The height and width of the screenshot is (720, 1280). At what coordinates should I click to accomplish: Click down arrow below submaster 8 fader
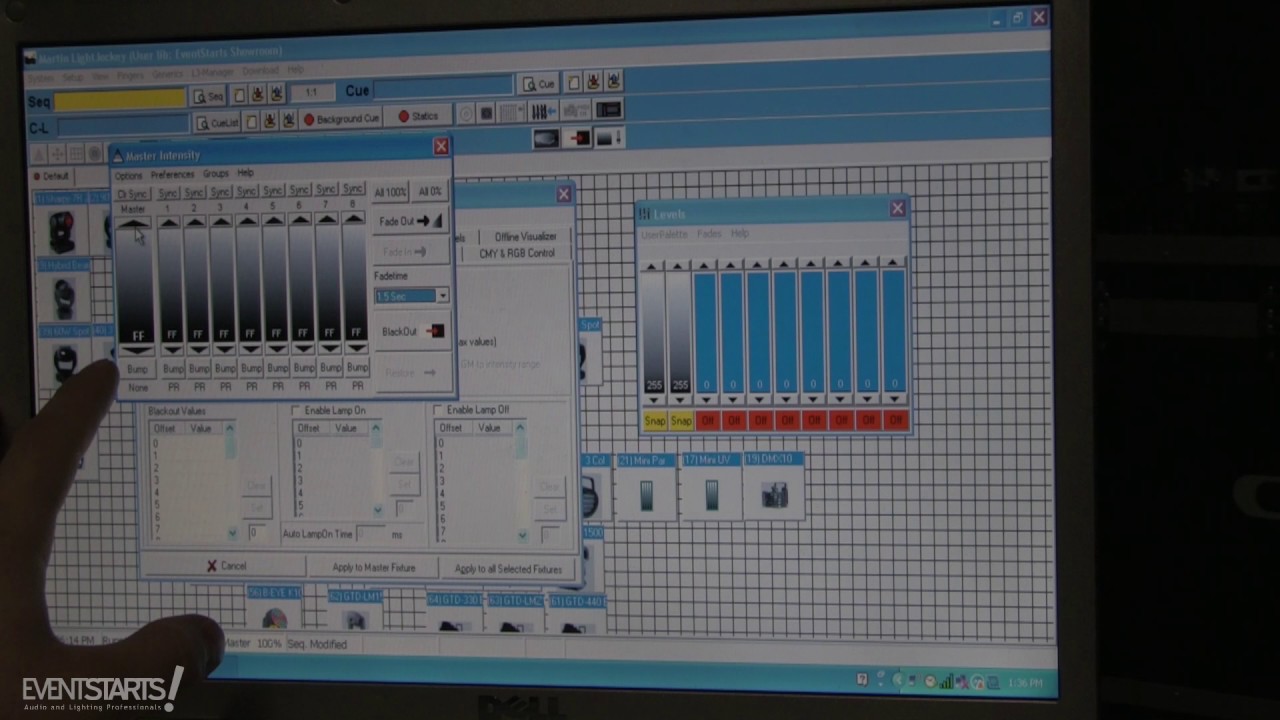[x=356, y=349]
